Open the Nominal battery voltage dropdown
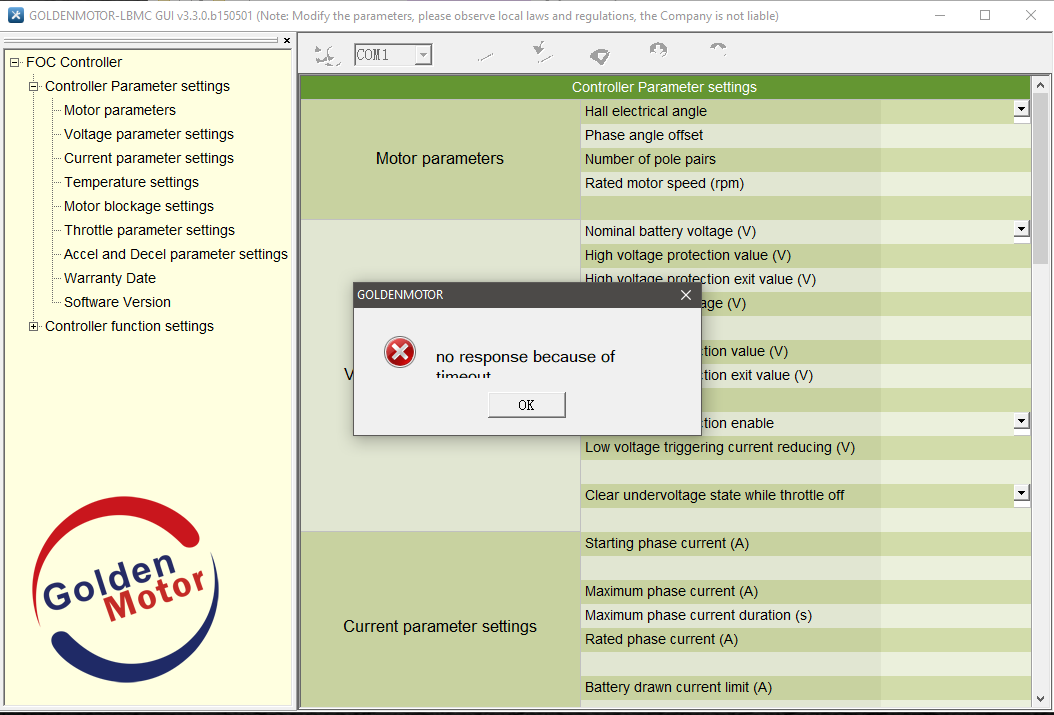1054x715 pixels. click(1021, 229)
